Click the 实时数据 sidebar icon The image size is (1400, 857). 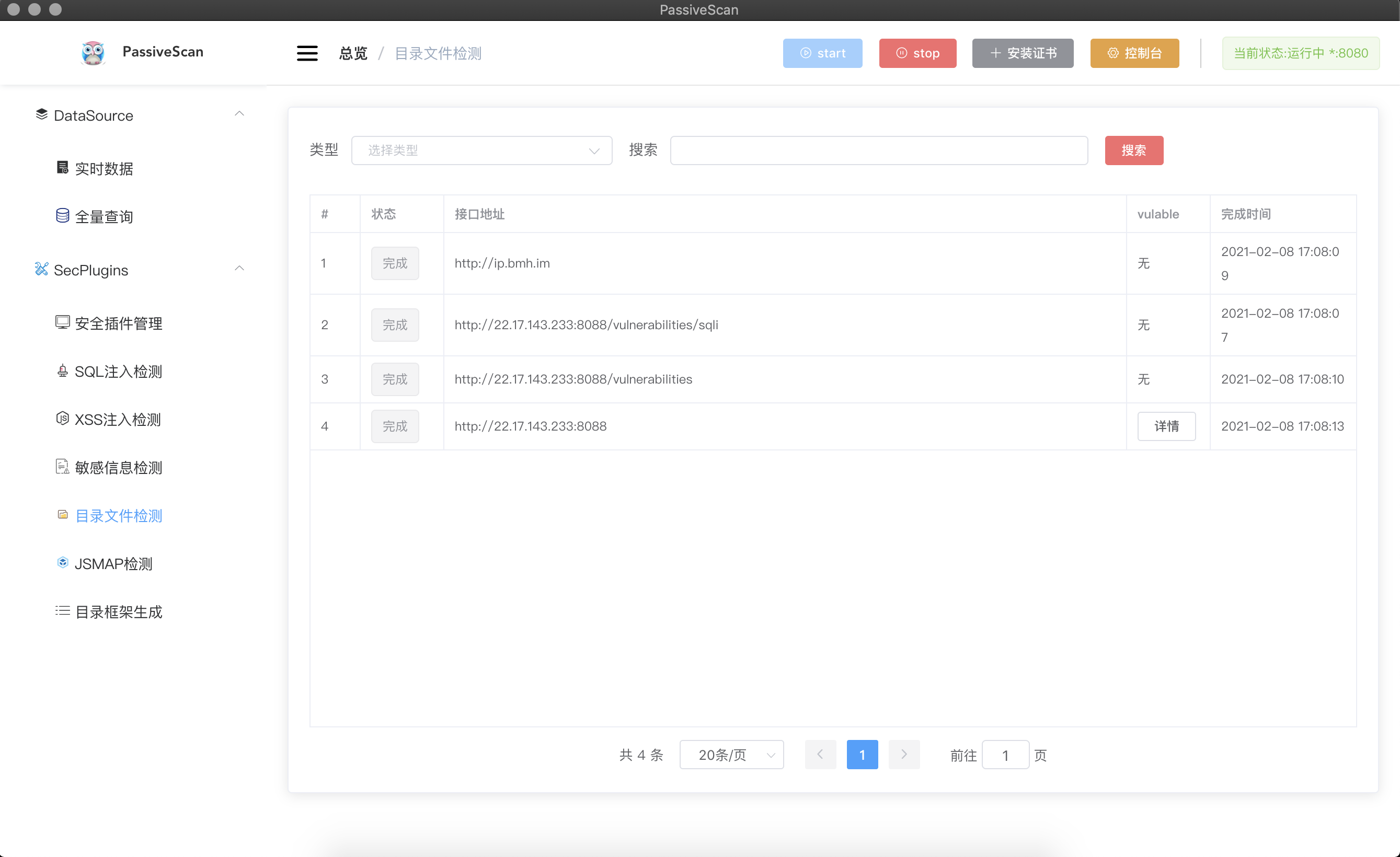click(63, 168)
